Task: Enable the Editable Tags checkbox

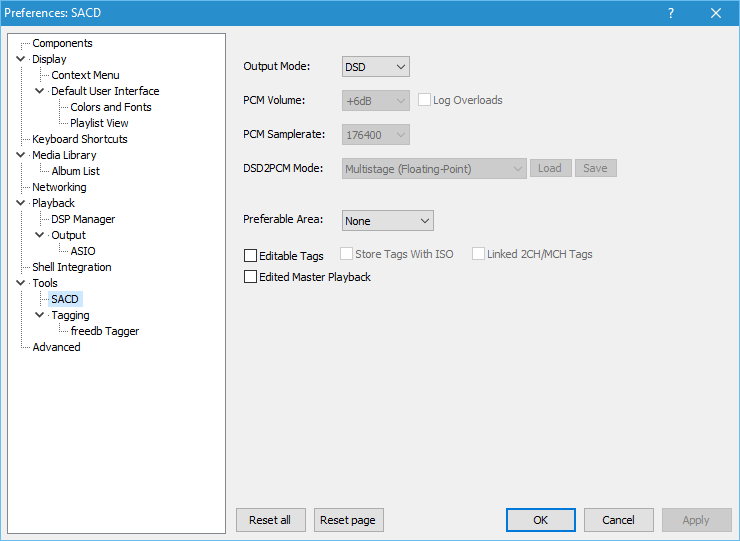Action: pyautogui.click(x=250, y=255)
